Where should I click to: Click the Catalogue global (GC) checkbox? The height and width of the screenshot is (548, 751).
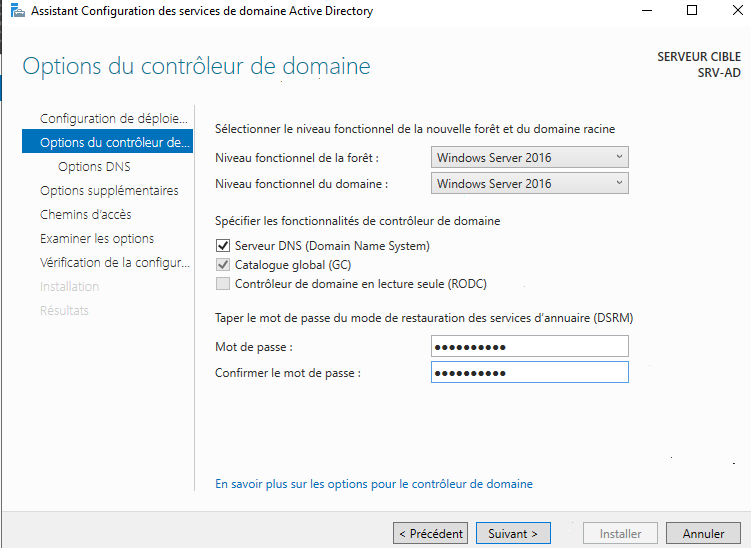[x=223, y=265]
